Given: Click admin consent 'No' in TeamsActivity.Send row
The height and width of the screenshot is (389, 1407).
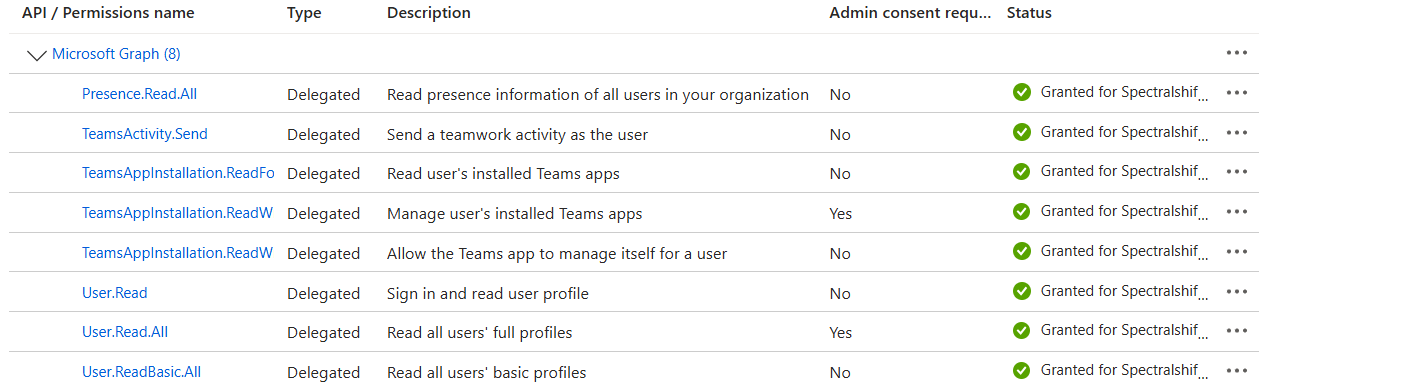Looking at the screenshot, I should coord(840,134).
